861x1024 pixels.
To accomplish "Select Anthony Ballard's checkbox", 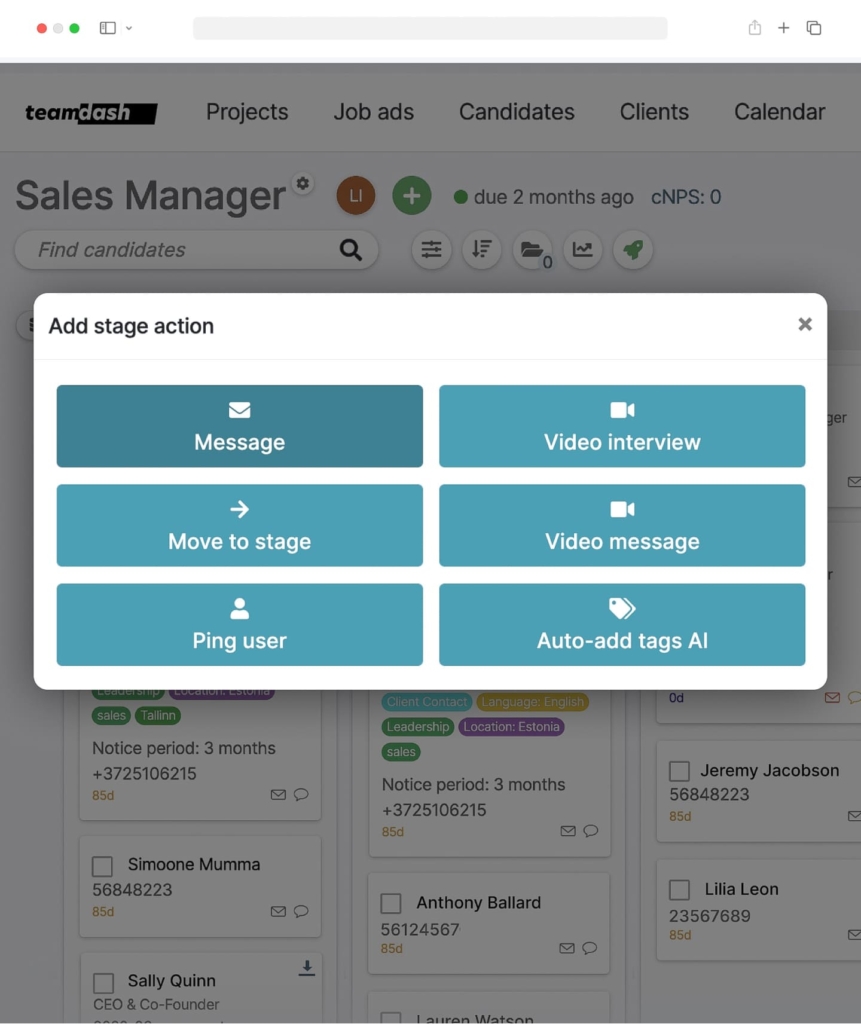I will tap(391, 904).
